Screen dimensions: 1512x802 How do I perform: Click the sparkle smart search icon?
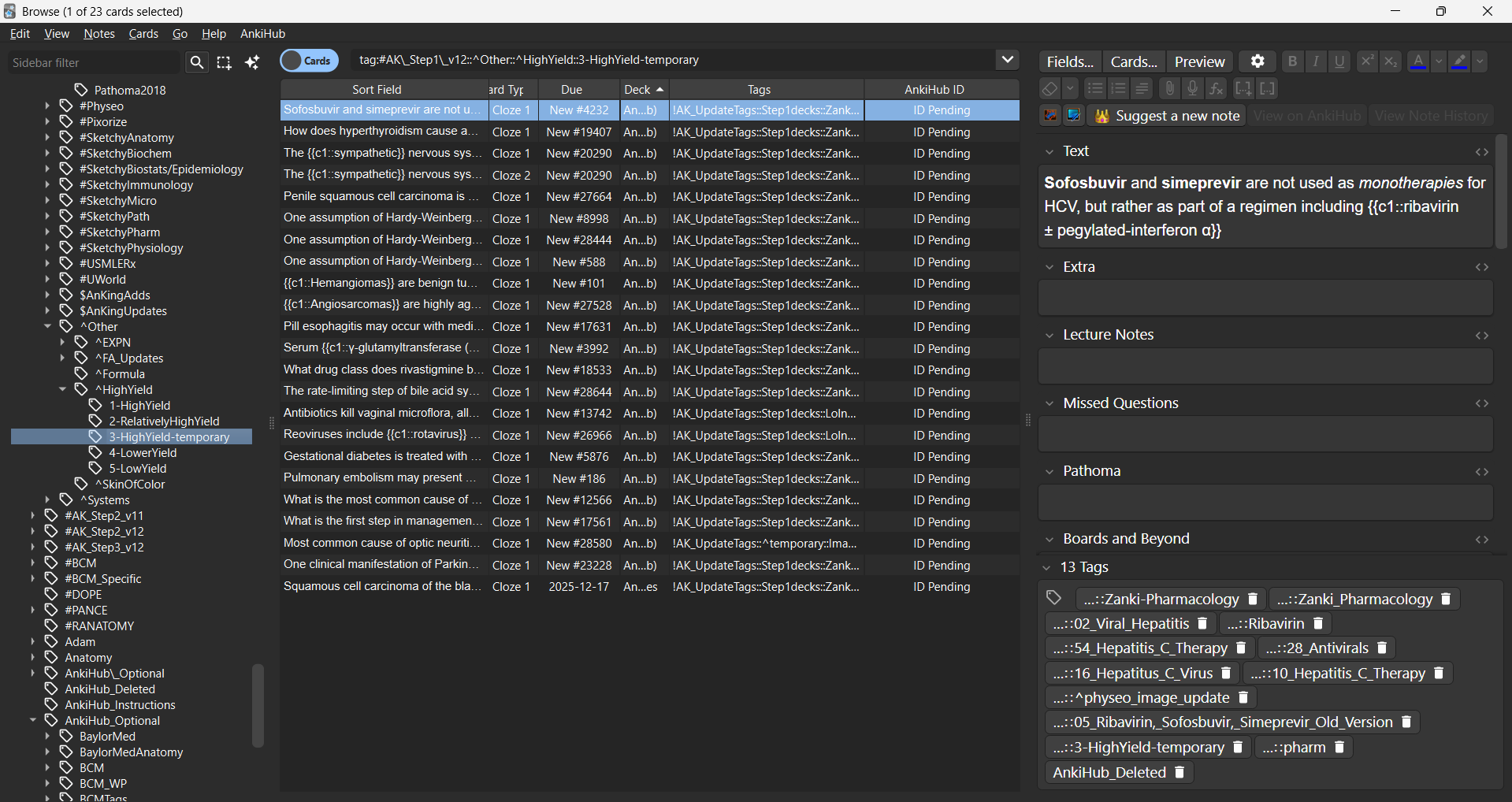pos(252,62)
